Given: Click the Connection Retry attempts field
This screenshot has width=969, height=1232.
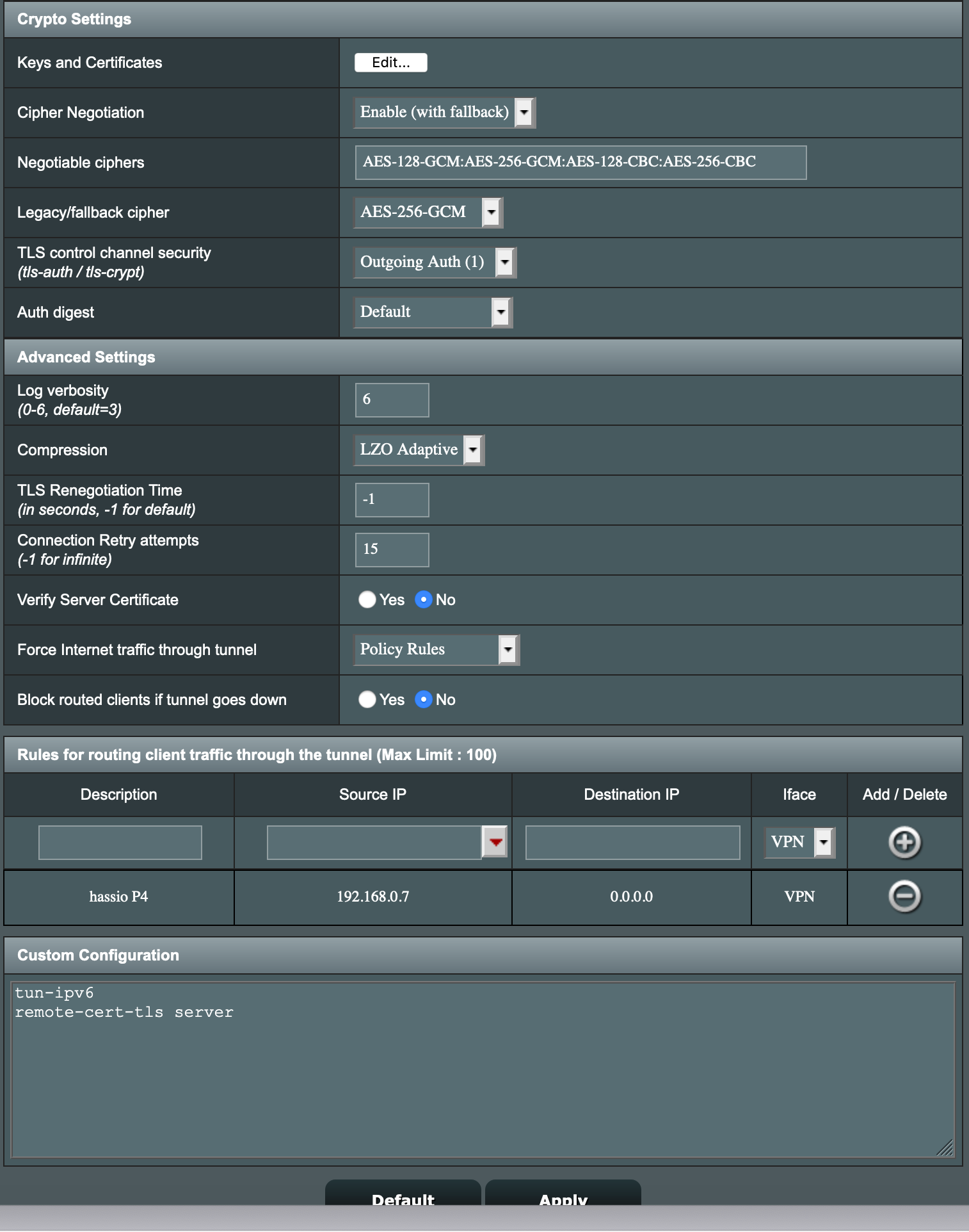Looking at the screenshot, I should point(392,550).
